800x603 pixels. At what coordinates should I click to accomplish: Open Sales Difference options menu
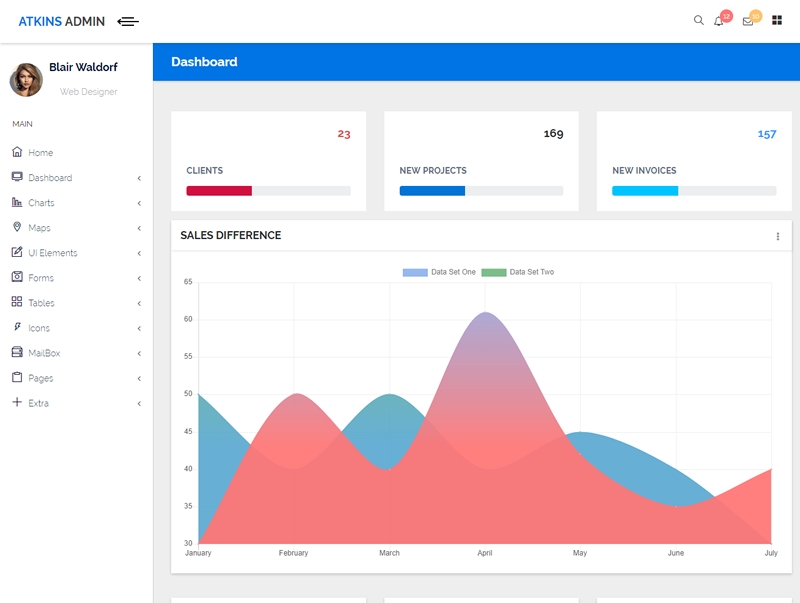click(778, 236)
